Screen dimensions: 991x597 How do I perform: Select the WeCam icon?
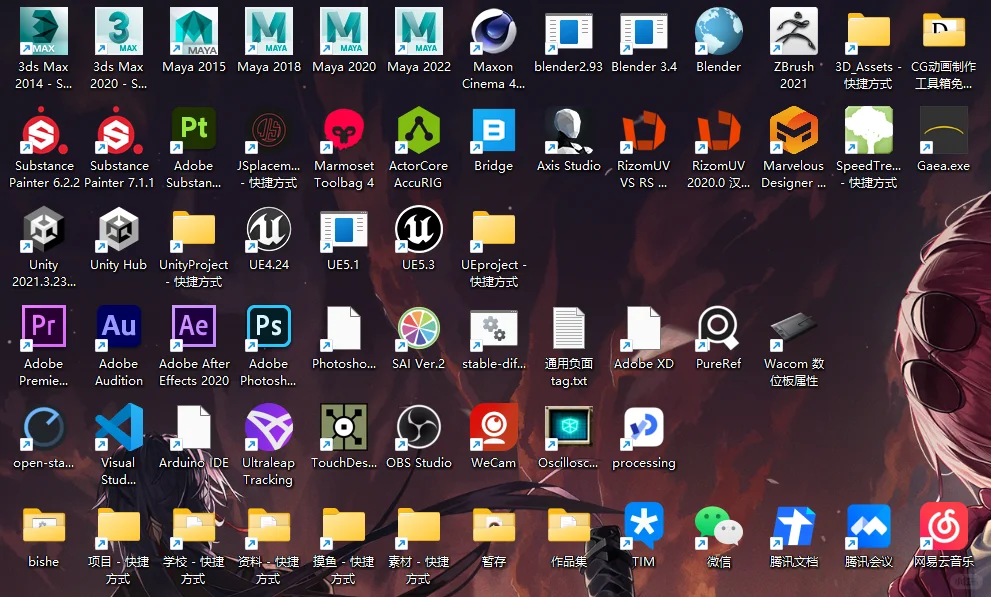(494, 427)
